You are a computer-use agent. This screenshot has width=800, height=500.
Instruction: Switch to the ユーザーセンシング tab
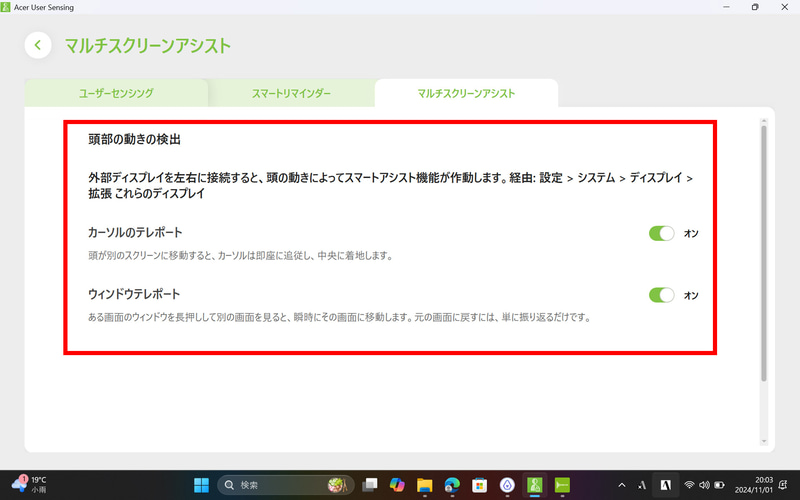pyautogui.click(x=116, y=93)
